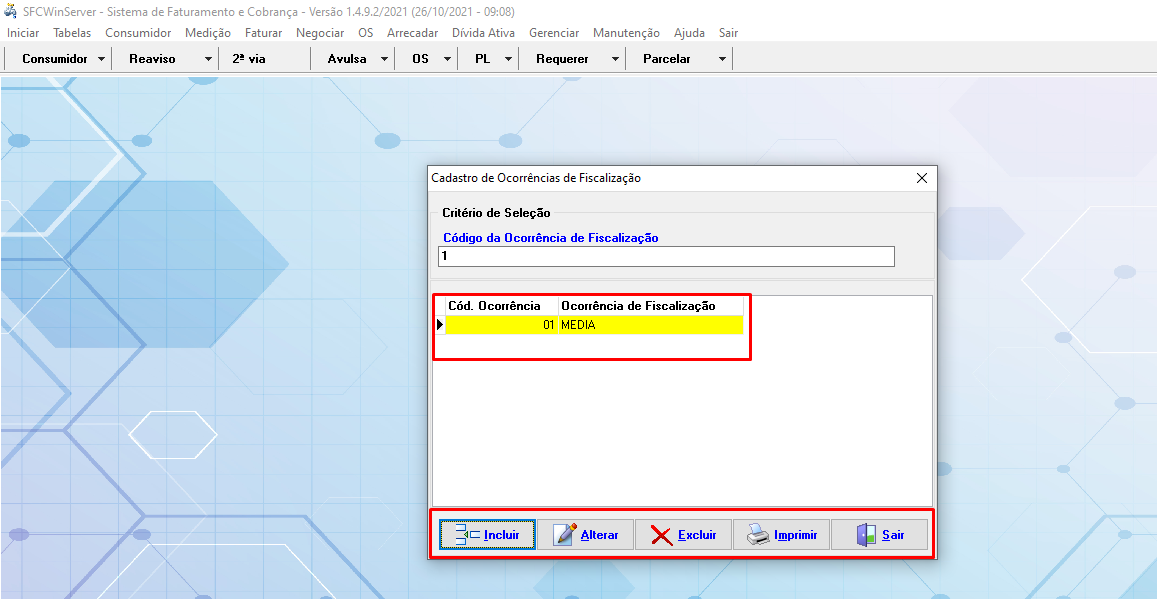The image size is (1157, 599).
Task: Open the Tabelas menu
Action: click(x=71, y=32)
